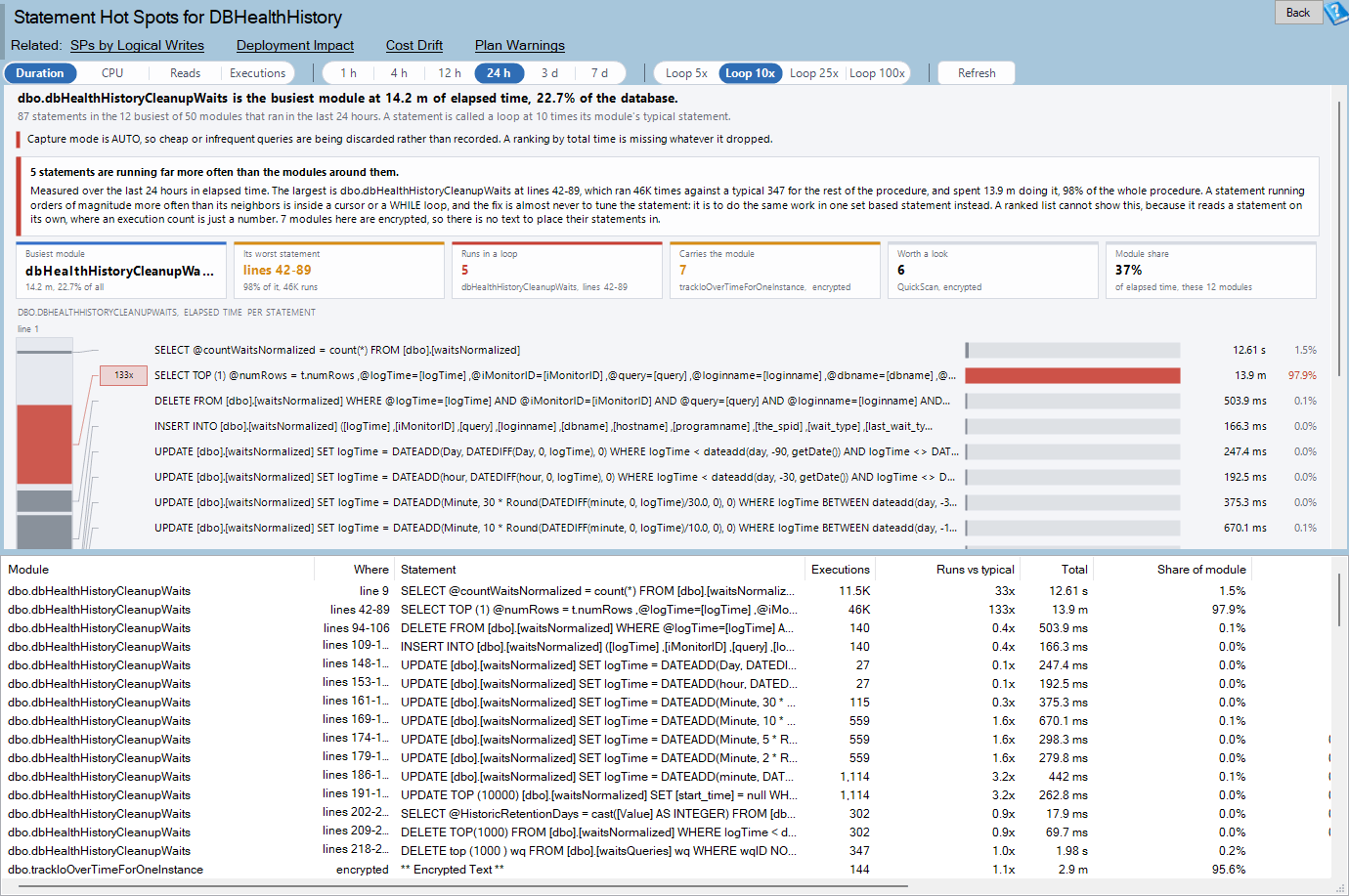The width and height of the screenshot is (1349, 896).
Task: Sort by Runs vs typical column
Action: [x=947, y=570]
